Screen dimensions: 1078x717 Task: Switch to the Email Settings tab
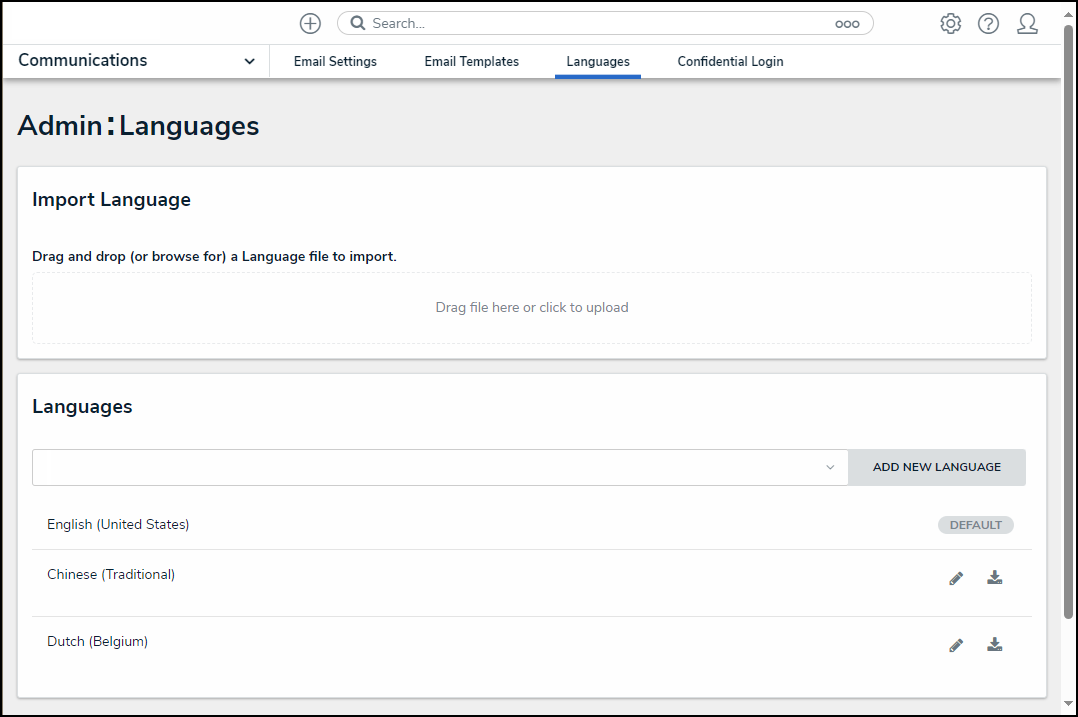335,62
